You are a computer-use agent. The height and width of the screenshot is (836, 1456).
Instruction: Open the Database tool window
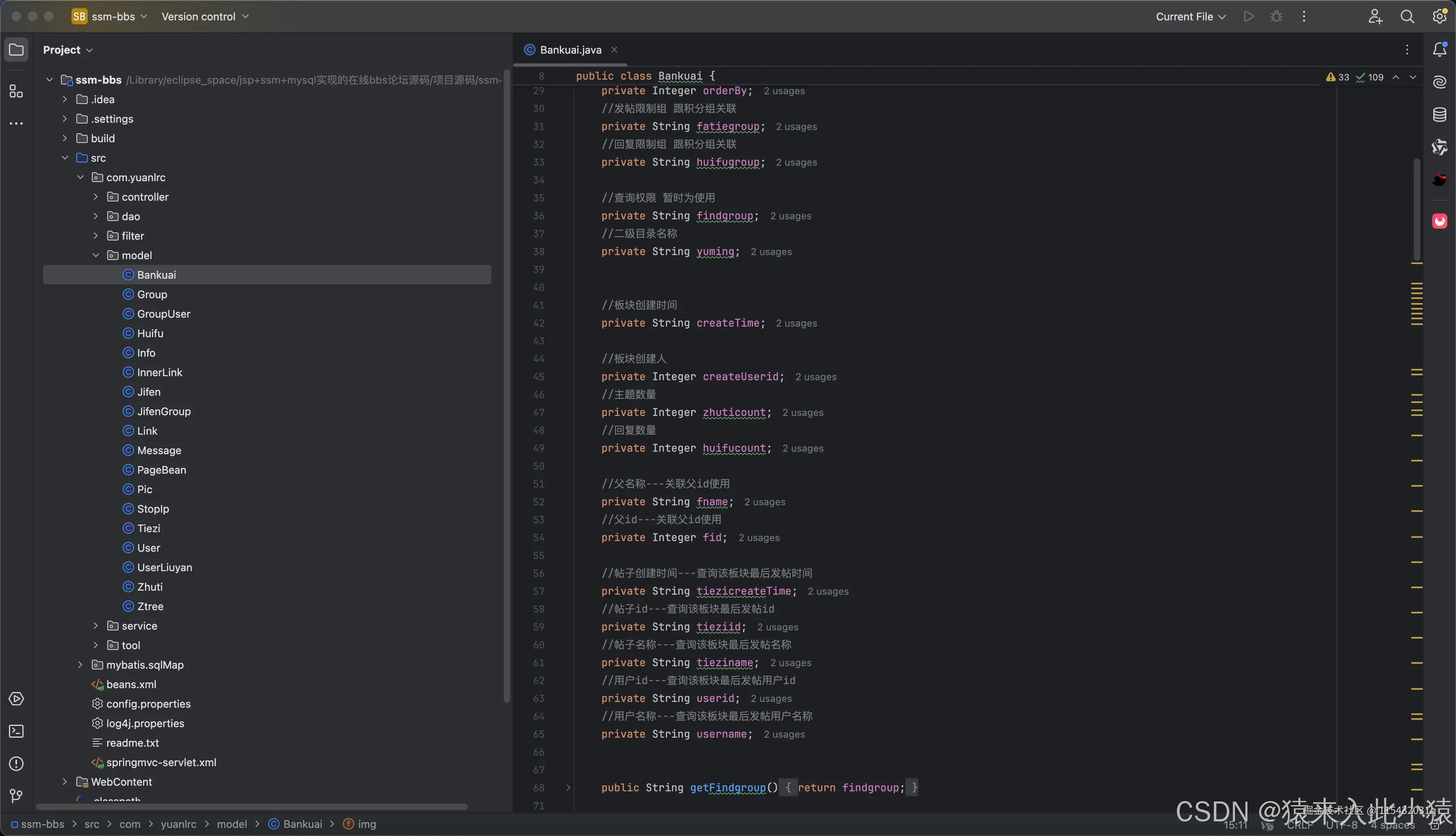(1439, 114)
